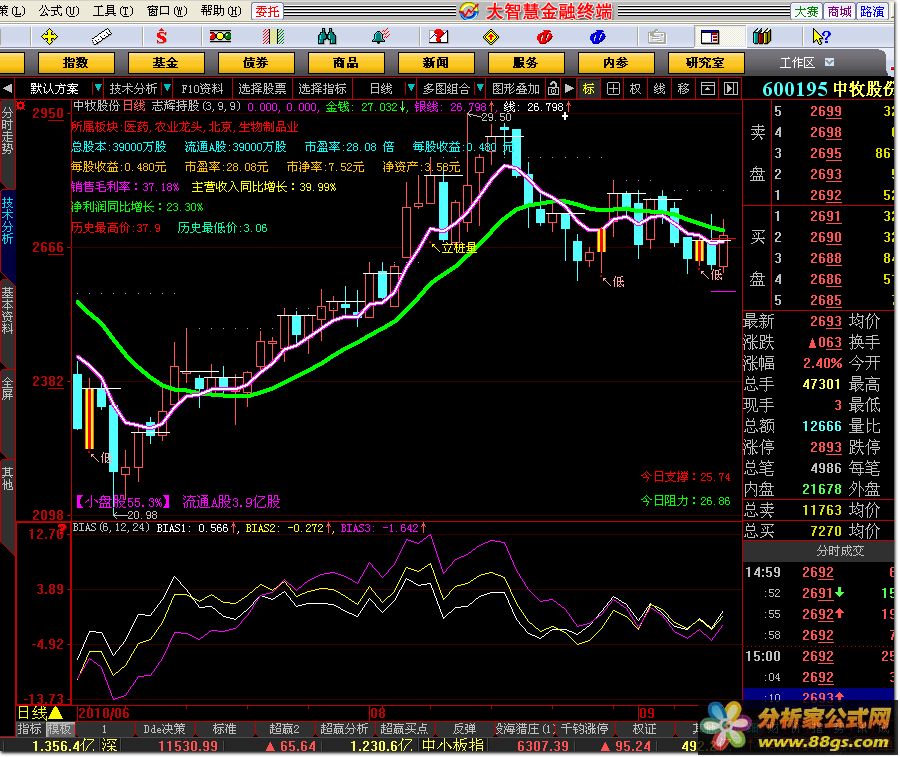Click the 选择股票 toolbar button
The image size is (900, 757).
click(x=262, y=89)
